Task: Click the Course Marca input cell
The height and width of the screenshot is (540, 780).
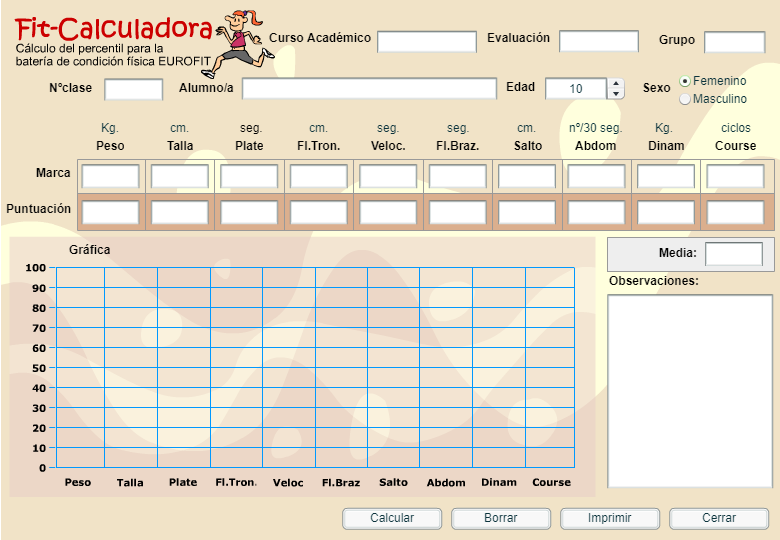Action: click(x=735, y=177)
